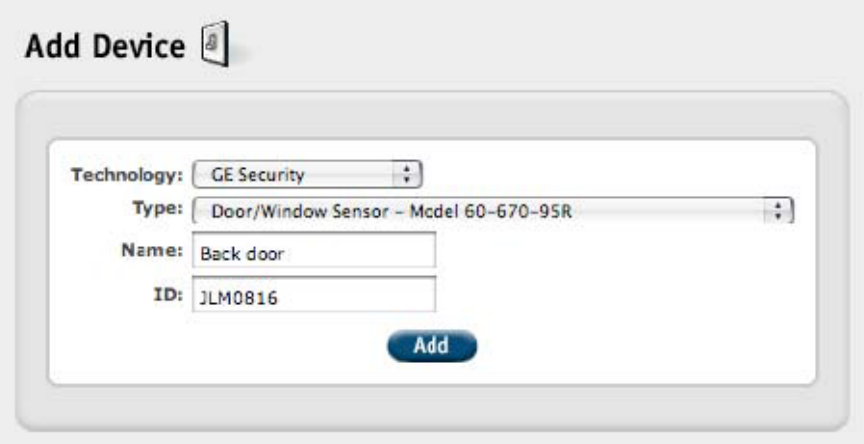The width and height of the screenshot is (864, 444).
Task: Click the blue Add button
Action: click(x=432, y=346)
